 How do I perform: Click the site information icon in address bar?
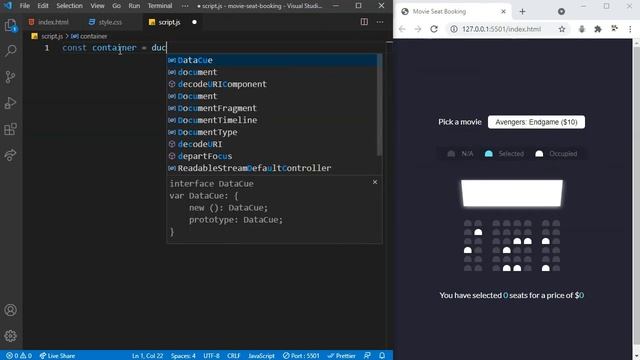point(453,29)
